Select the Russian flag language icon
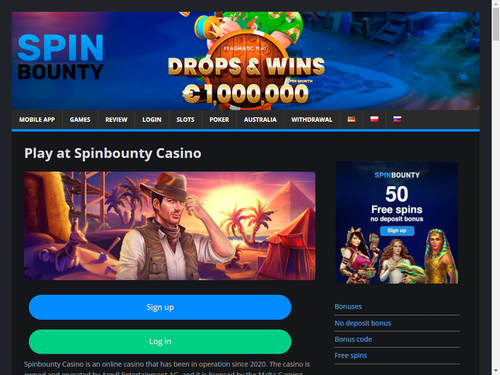Image resolution: width=500 pixels, height=375 pixels. pos(397,119)
